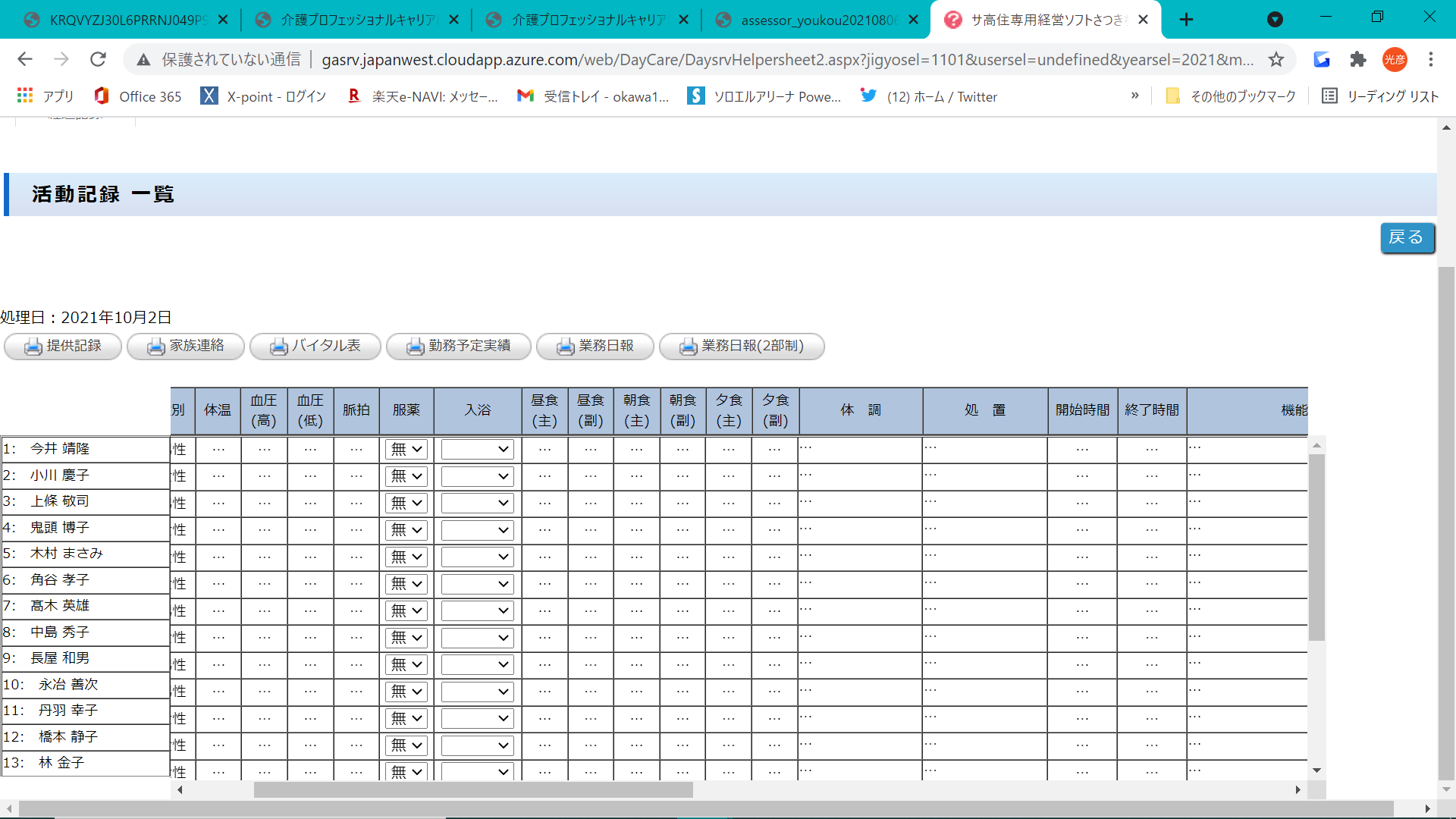Image resolution: width=1456 pixels, height=819 pixels.
Task: Open the Twitter home bookmark
Action: [x=929, y=96]
